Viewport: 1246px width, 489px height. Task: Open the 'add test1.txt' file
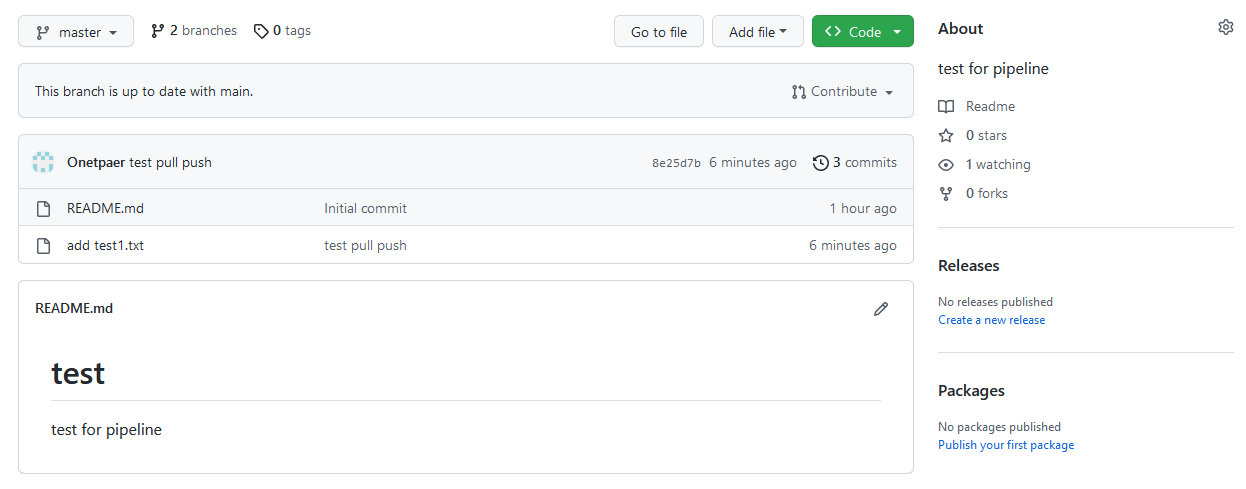click(105, 245)
